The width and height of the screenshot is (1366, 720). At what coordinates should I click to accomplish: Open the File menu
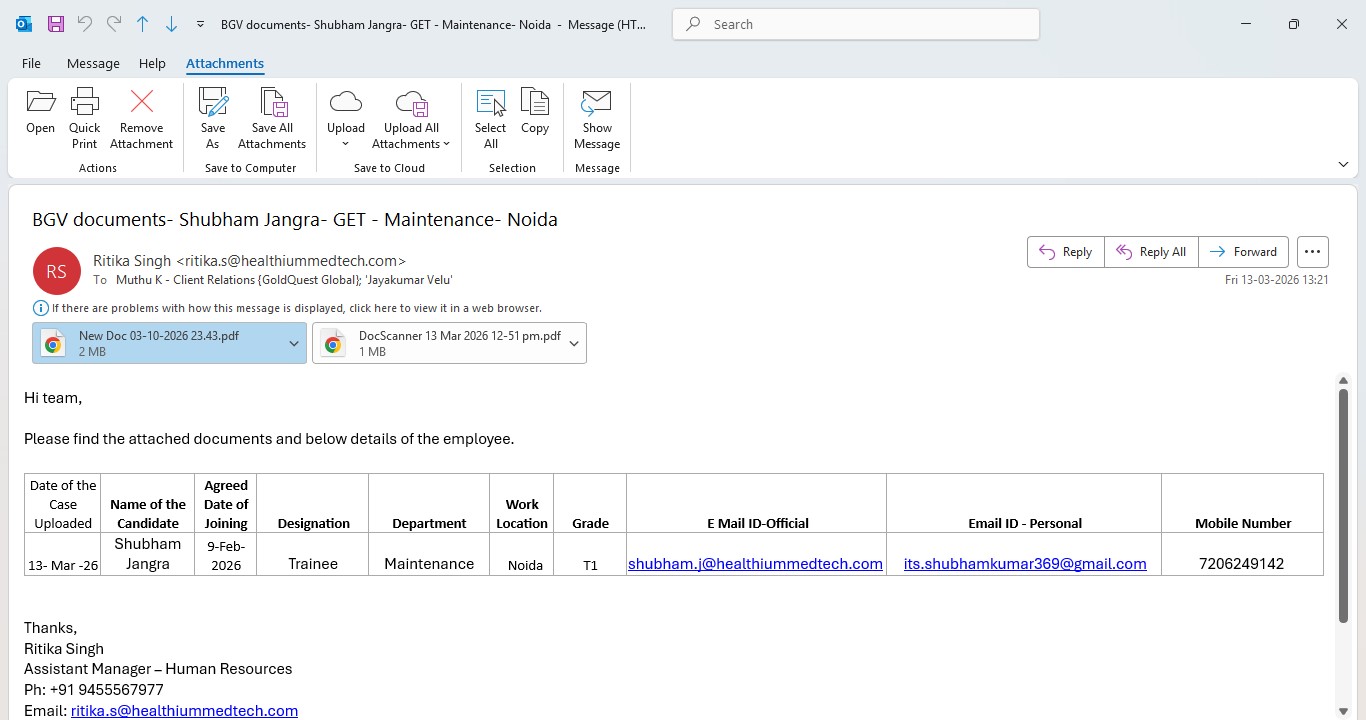[x=31, y=63]
